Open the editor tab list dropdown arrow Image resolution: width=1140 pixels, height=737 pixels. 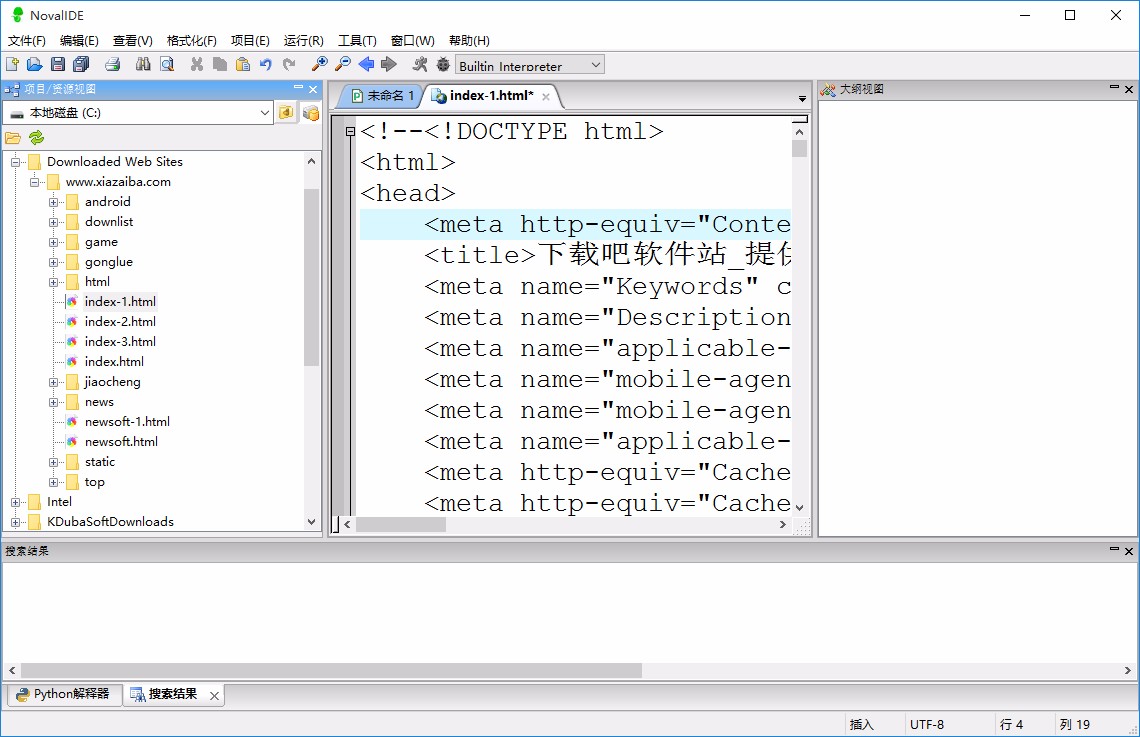pos(802,98)
